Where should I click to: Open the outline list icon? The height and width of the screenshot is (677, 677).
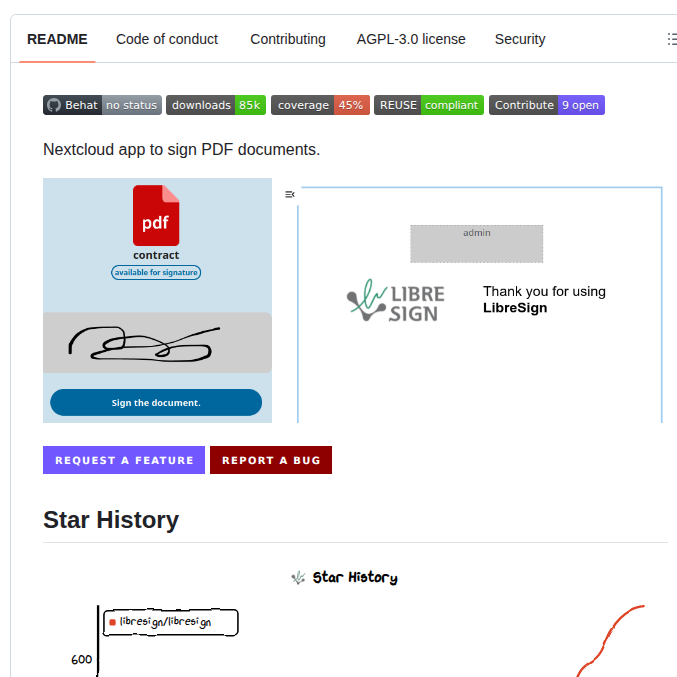point(672,39)
